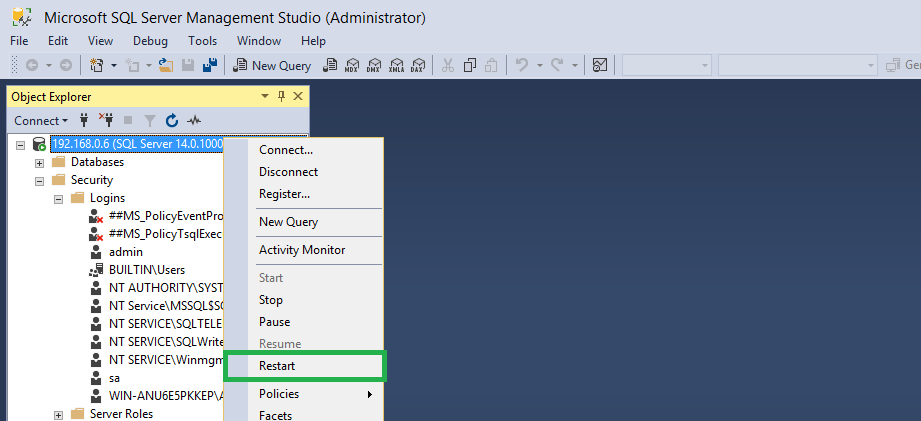Viewport: 921px width, 421px height.
Task: Click the Add New Item toolbar icon
Action: [x=132, y=65]
